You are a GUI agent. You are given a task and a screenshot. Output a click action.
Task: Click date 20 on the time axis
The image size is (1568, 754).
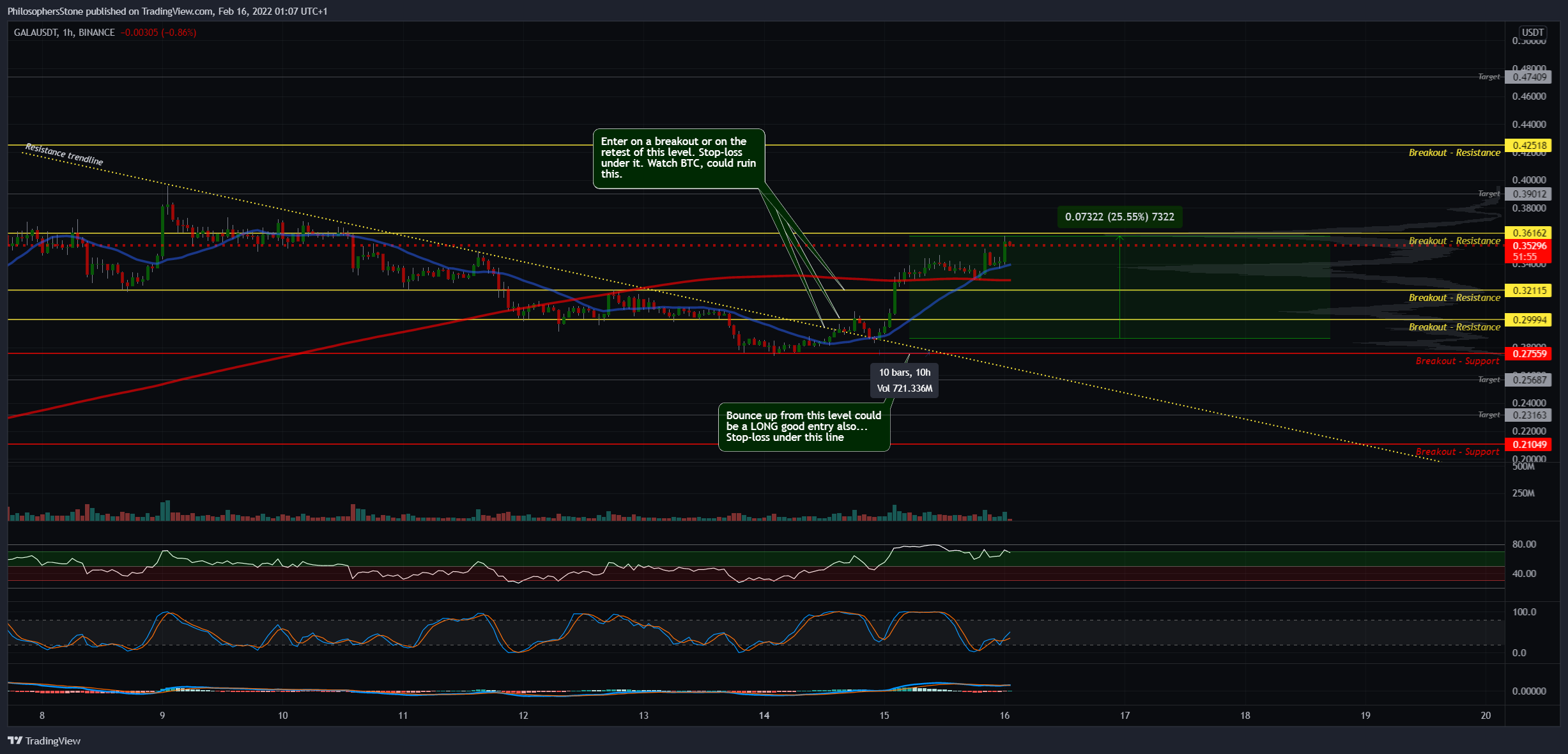tap(1486, 715)
